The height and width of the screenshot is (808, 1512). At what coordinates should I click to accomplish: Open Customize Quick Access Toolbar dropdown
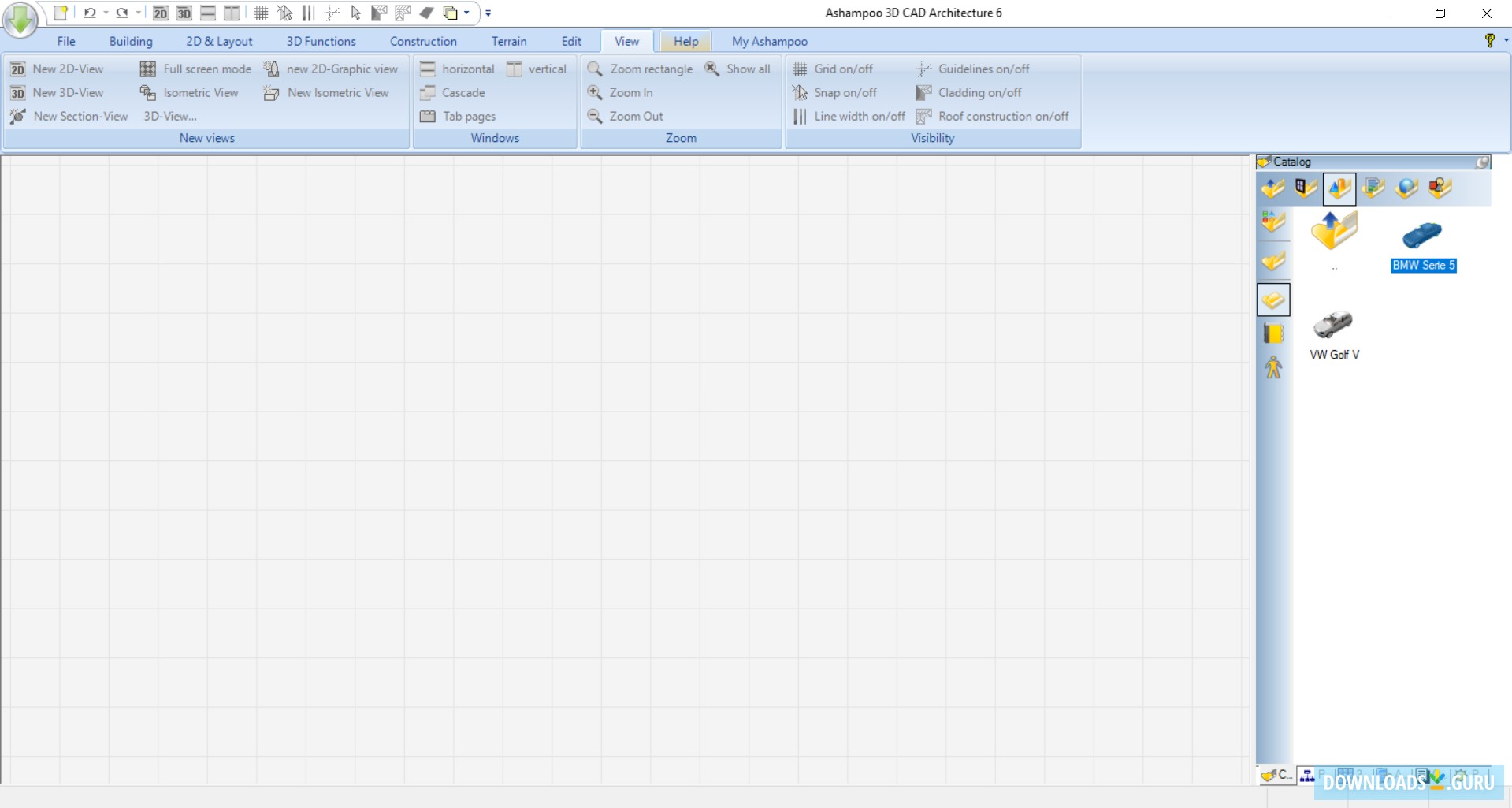[489, 13]
